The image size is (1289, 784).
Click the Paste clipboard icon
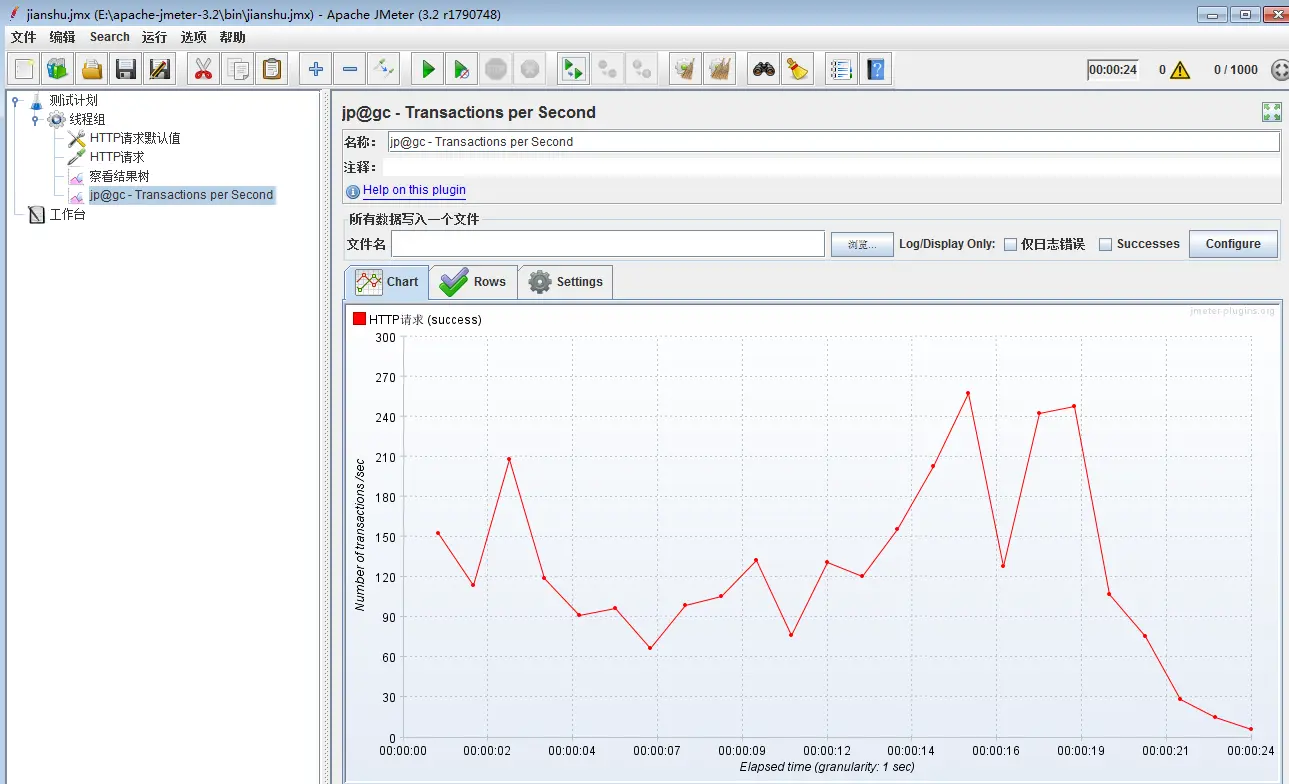pos(271,69)
